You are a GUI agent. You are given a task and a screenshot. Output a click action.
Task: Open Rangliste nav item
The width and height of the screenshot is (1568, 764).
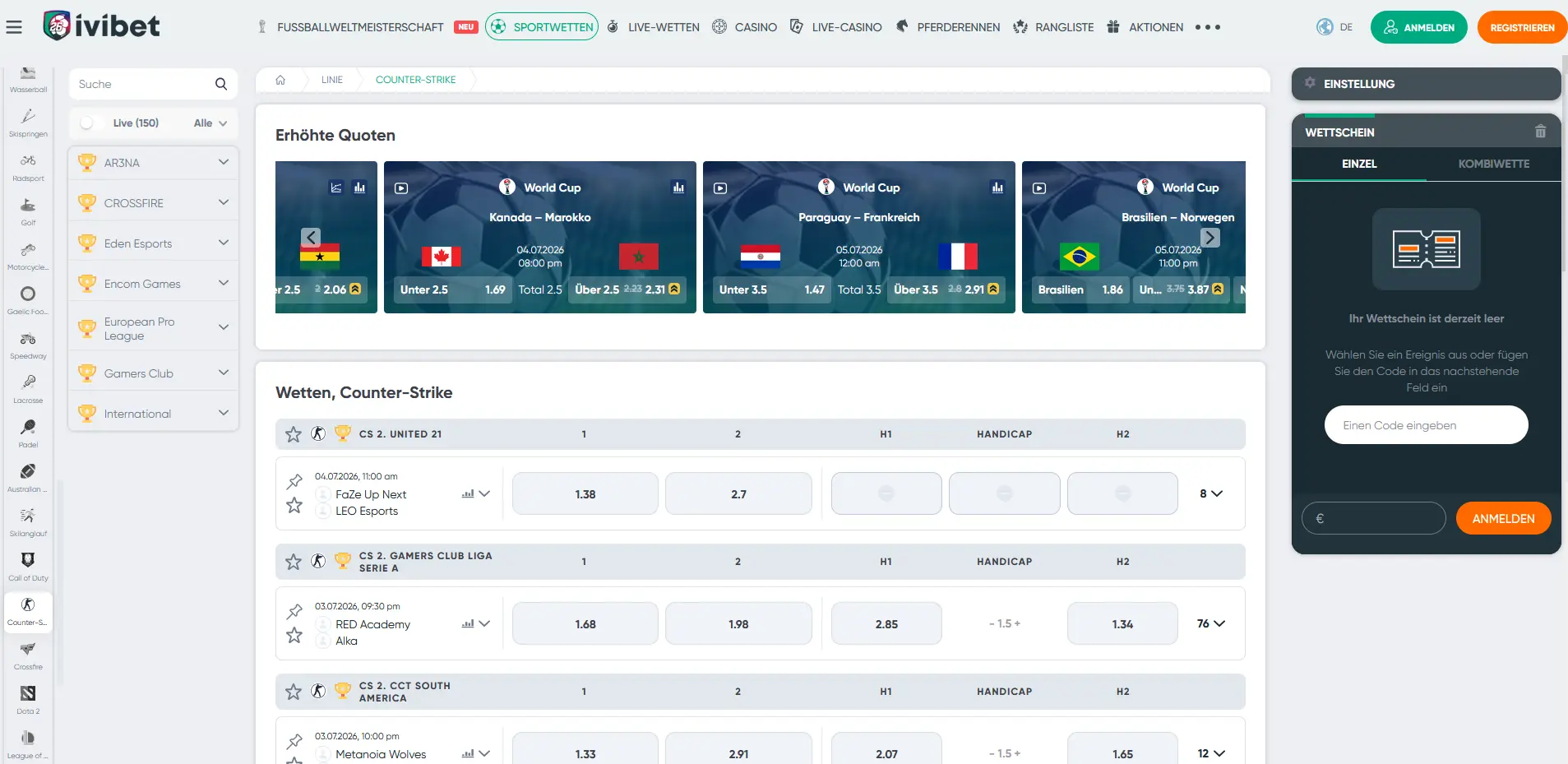(1053, 27)
